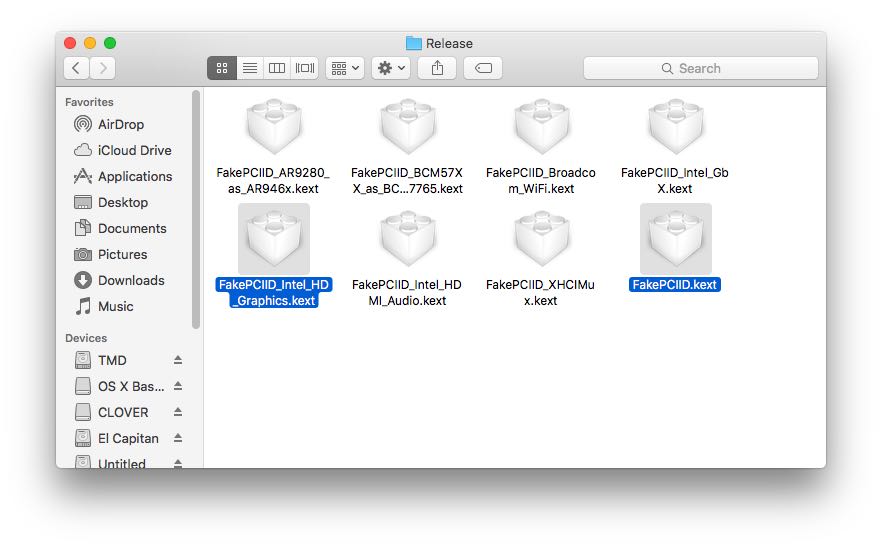Switch to icon view mode
The height and width of the screenshot is (548, 882).
coord(222,68)
